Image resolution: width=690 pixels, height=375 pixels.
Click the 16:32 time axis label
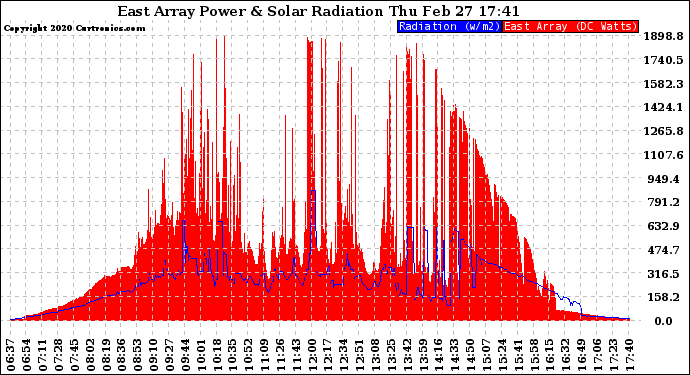[x=565, y=355]
